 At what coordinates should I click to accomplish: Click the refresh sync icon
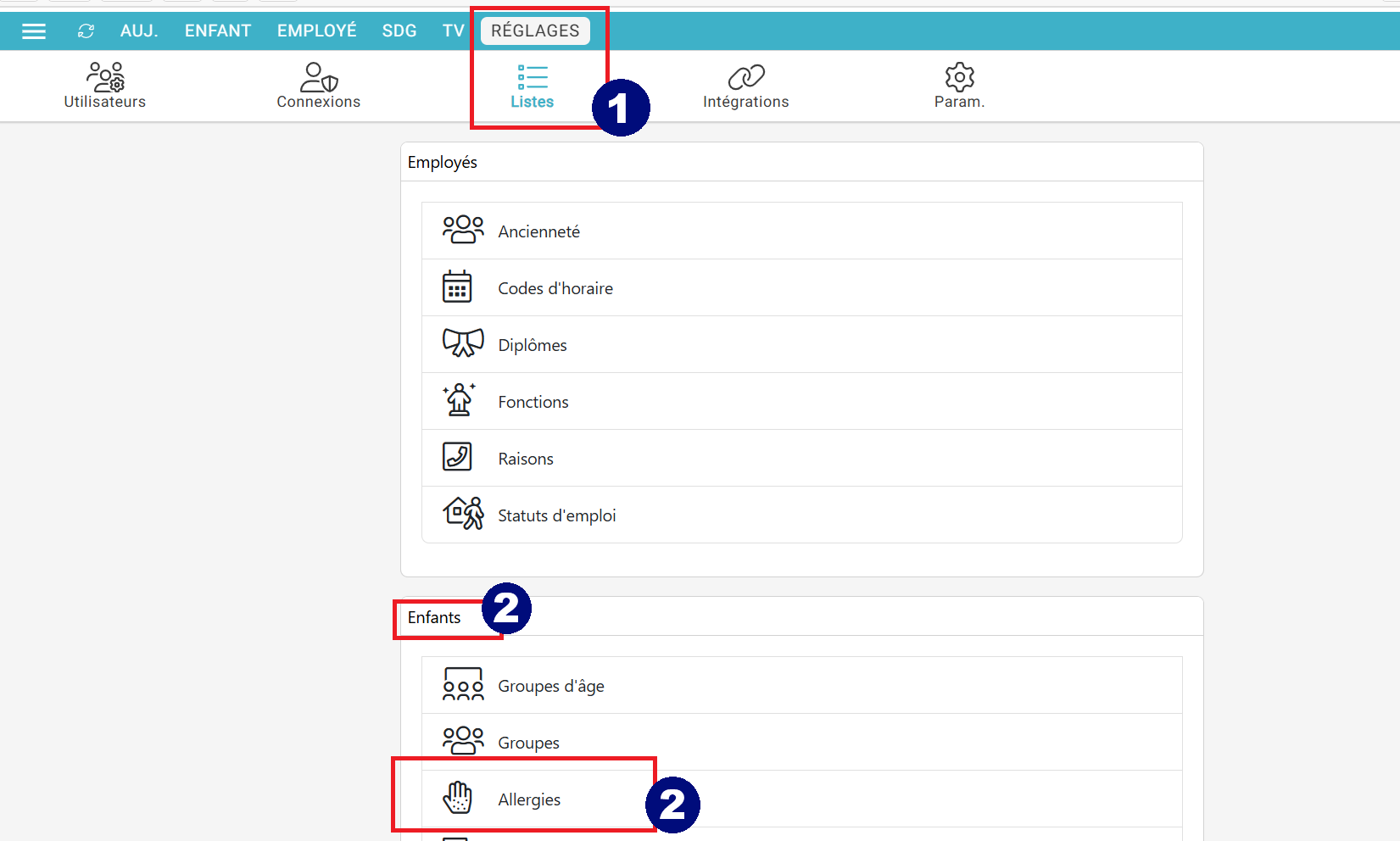[x=86, y=31]
